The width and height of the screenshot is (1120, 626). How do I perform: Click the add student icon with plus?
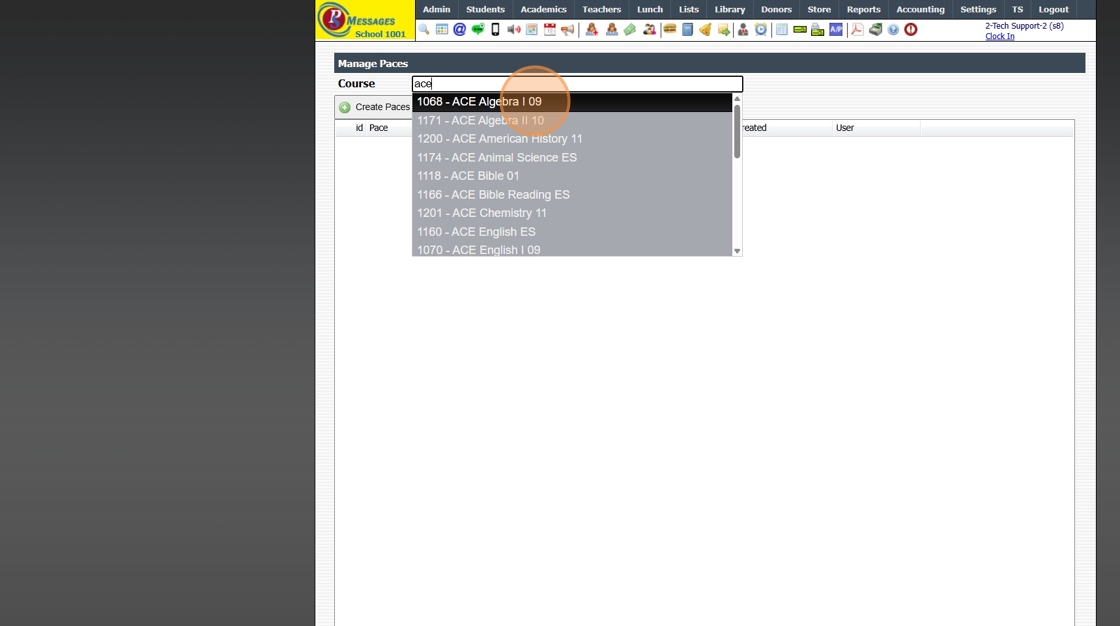coord(591,29)
